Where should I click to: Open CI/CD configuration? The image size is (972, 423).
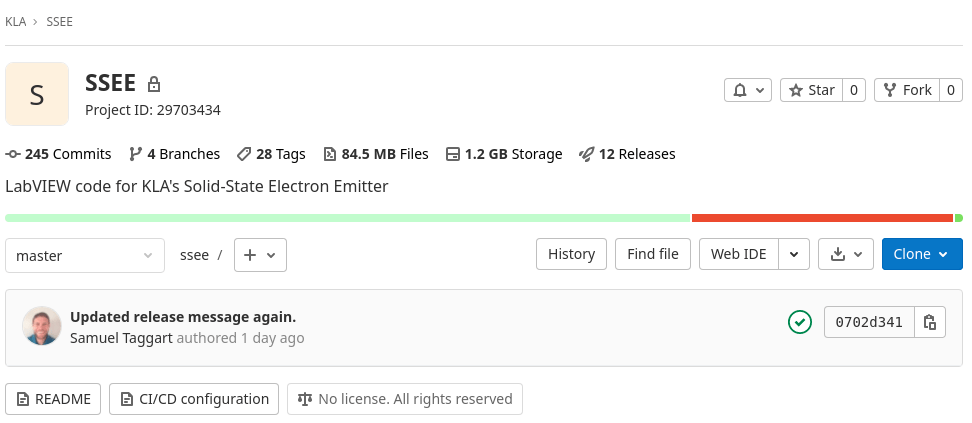click(x=194, y=399)
